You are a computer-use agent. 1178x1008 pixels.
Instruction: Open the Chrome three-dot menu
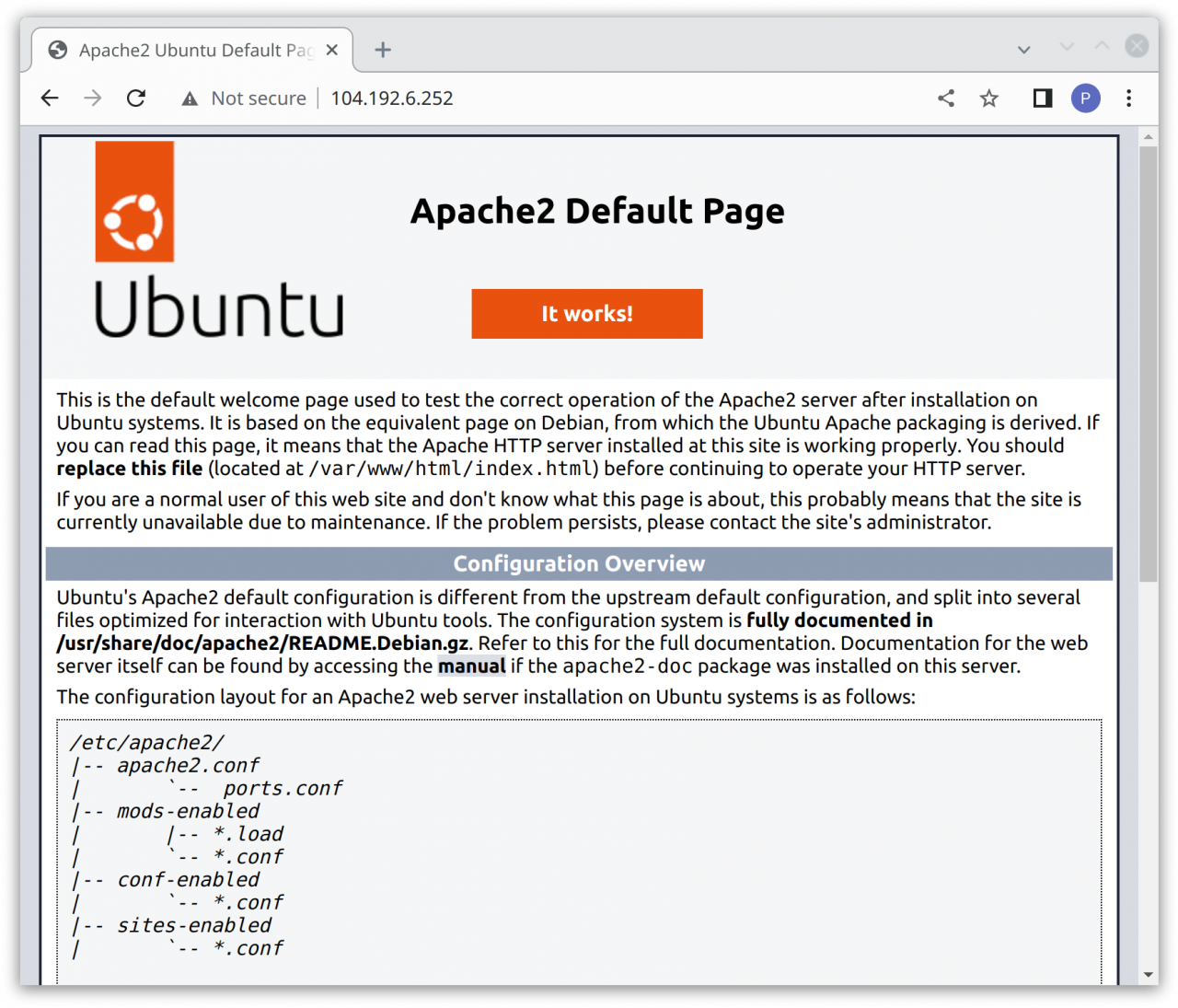click(1128, 98)
